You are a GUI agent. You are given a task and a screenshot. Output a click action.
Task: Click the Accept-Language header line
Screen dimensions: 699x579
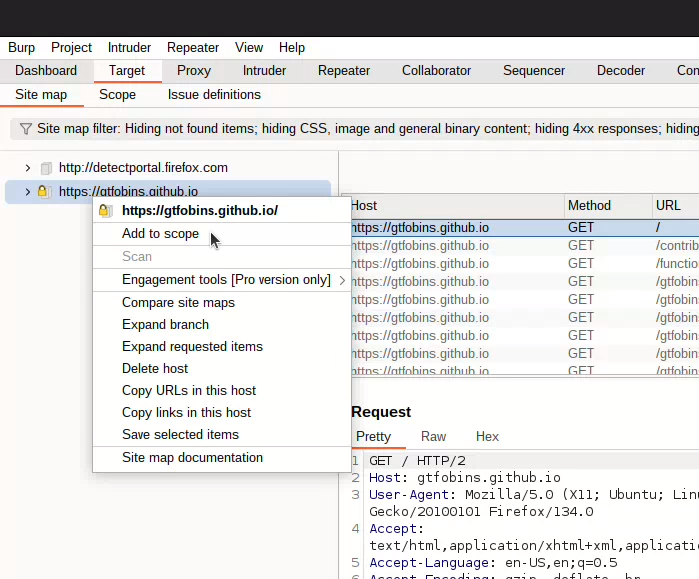pyautogui.click(x=493, y=563)
